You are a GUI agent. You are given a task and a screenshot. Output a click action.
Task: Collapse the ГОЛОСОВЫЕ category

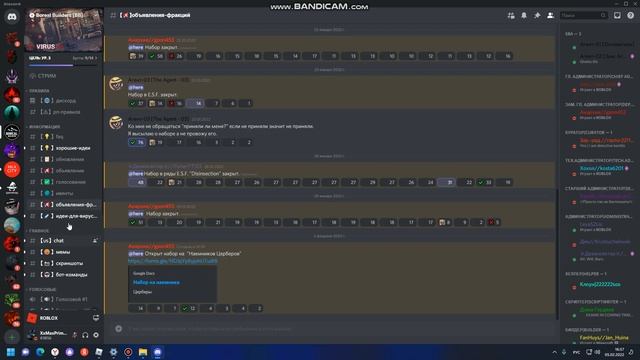click(x=42, y=289)
